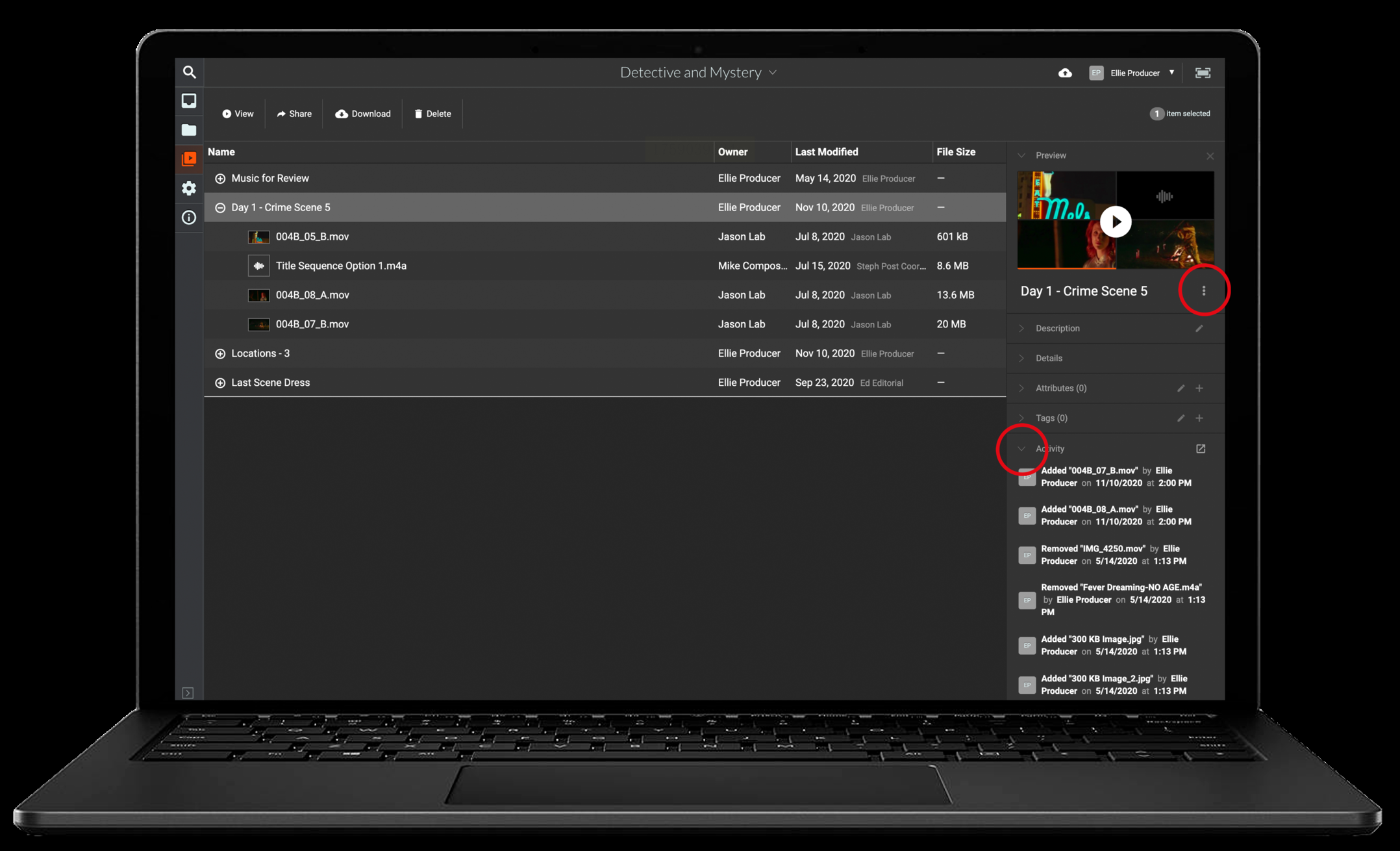Edit Description with pencil icon
The height and width of the screenshot is (851, 1400).
(x=1199, y=329)
